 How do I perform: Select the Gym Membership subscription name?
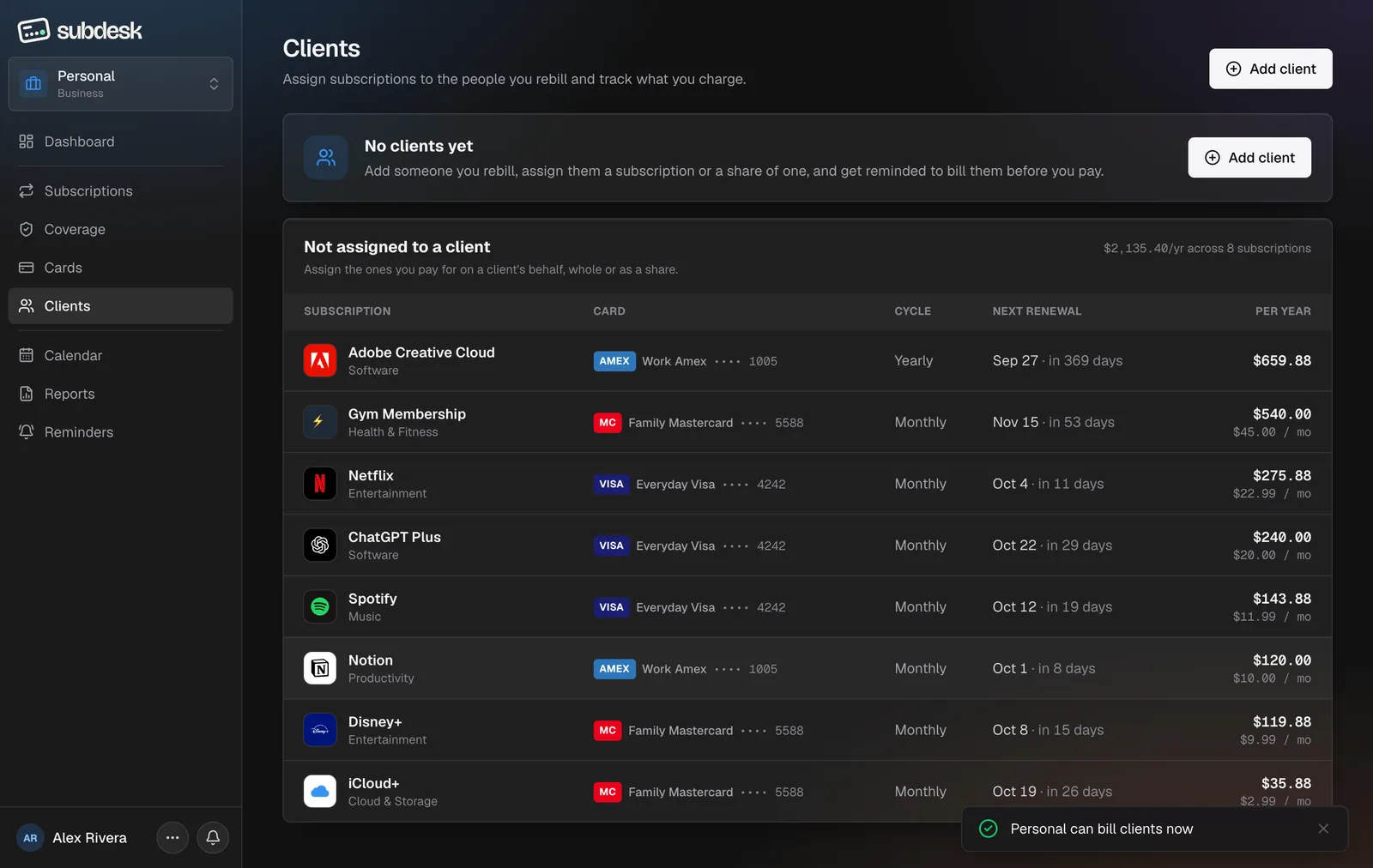[x=407, y=414]
